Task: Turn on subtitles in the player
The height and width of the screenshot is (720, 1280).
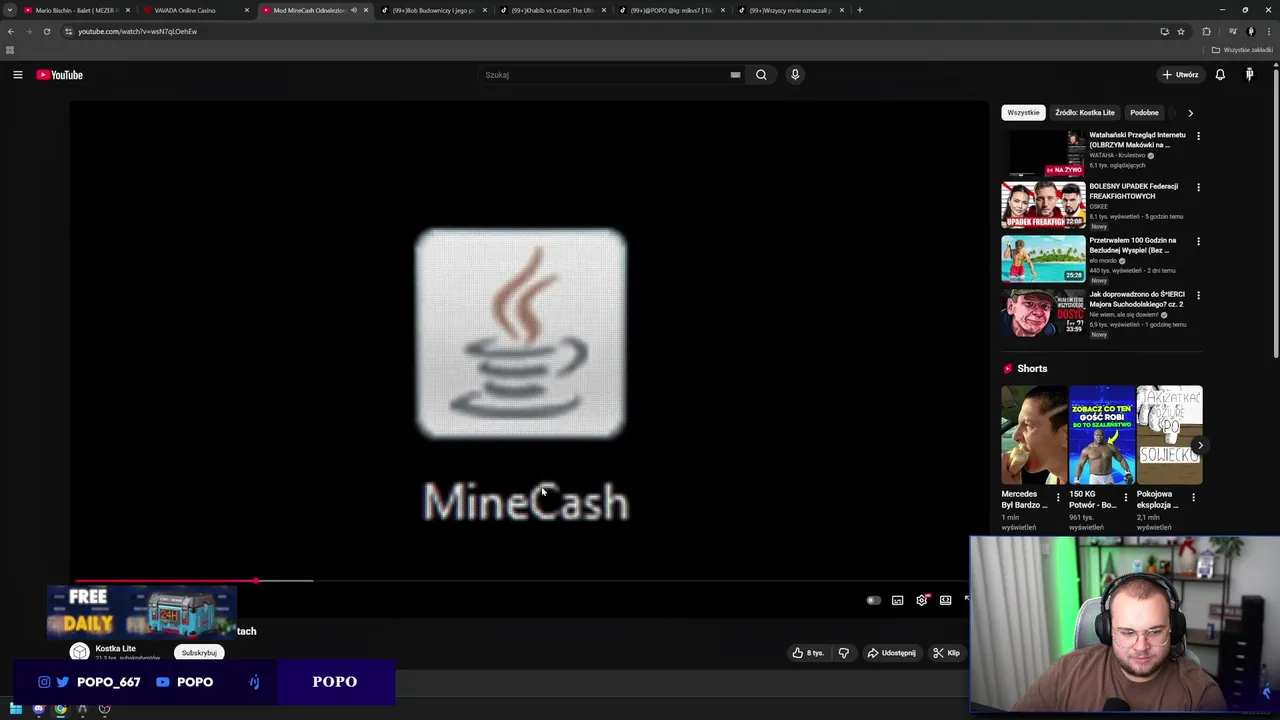Action: (x=898, y=600)
